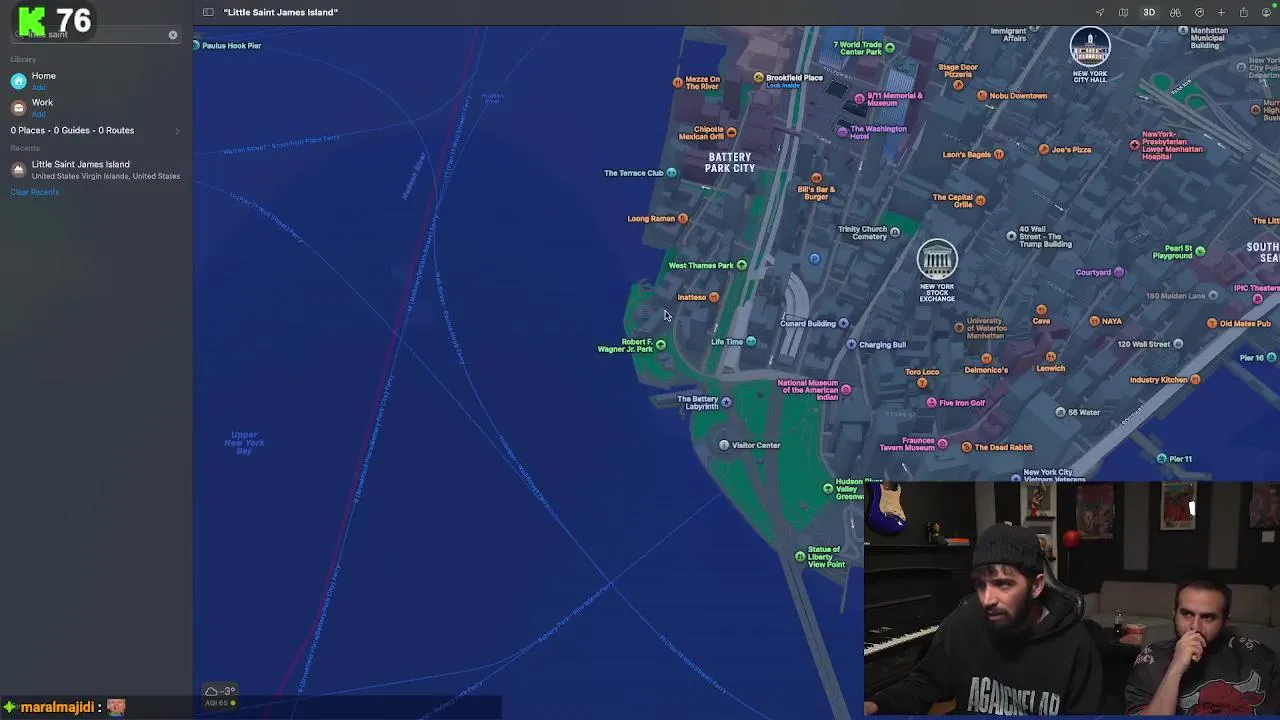This screenshot has width=1280, height=720.
Task: Click the Fraunces Tavern Museum pin
Action: coord(942,443)
